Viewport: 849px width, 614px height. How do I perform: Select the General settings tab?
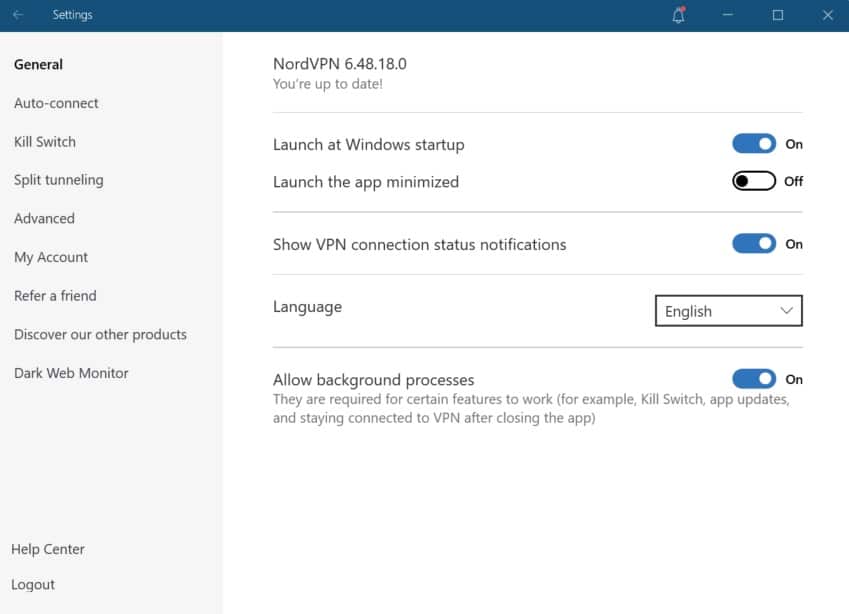[x=38, y=64]
